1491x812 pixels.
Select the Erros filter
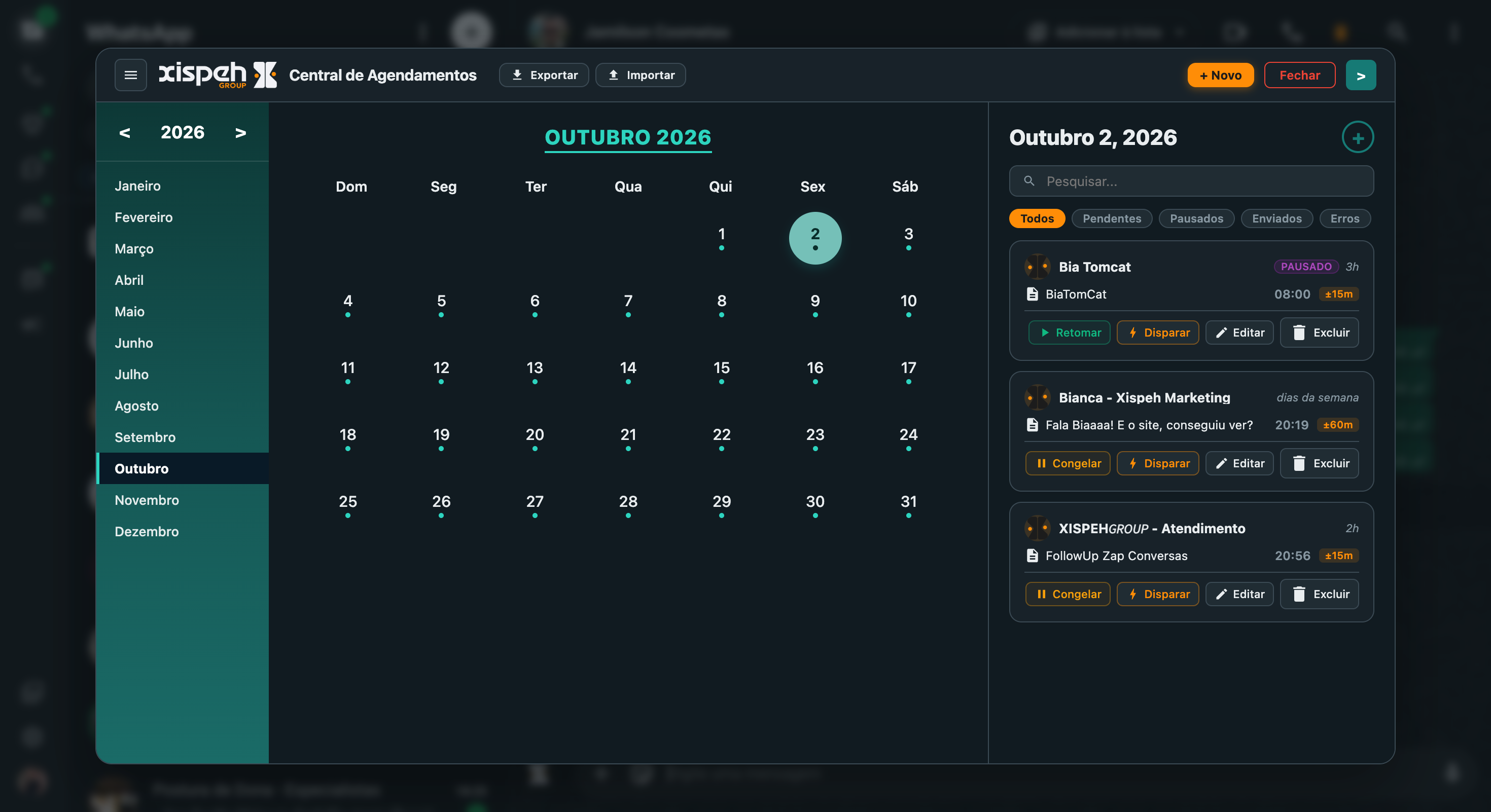tap(1344, 218)
